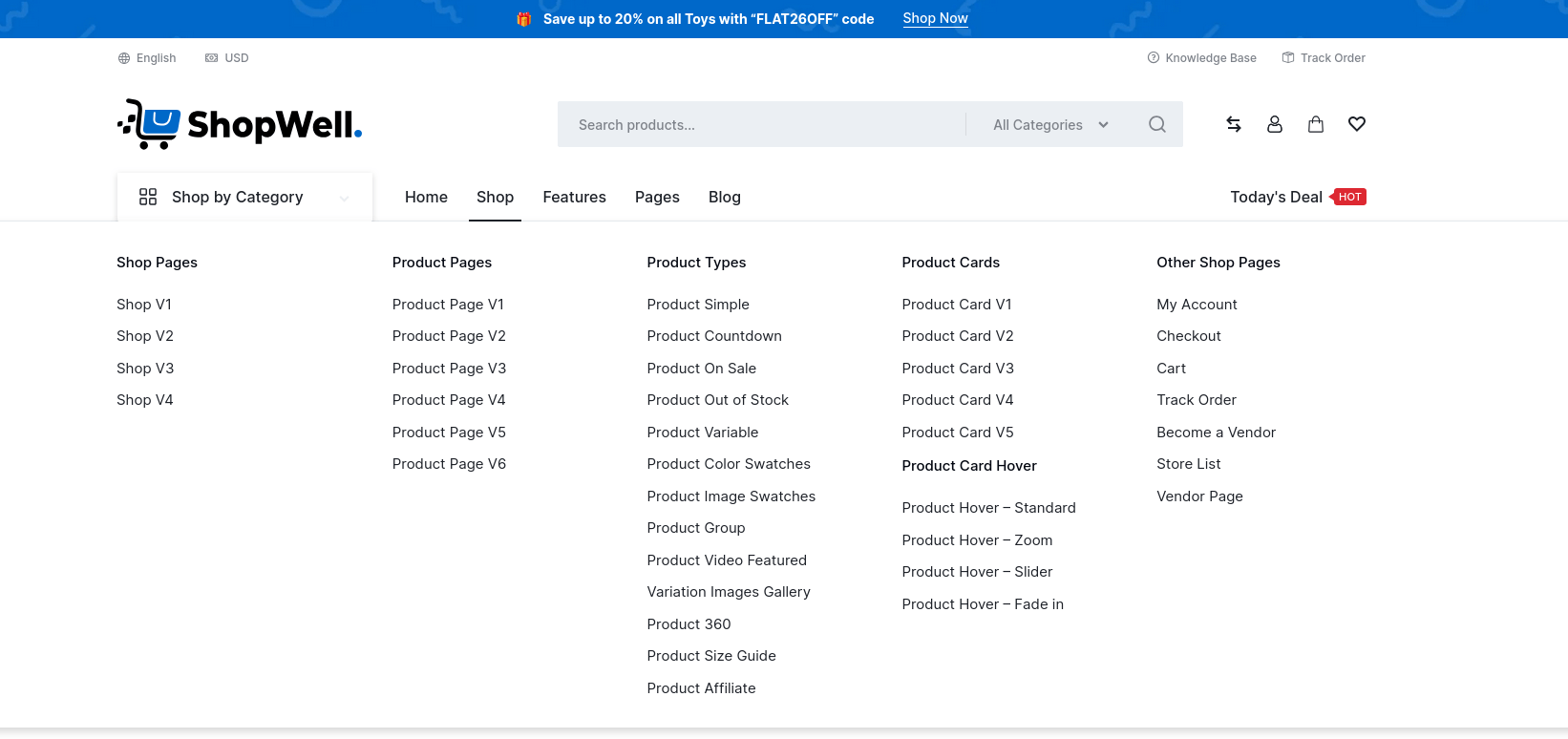Click the gift icon in promo banner

point(523,19)
